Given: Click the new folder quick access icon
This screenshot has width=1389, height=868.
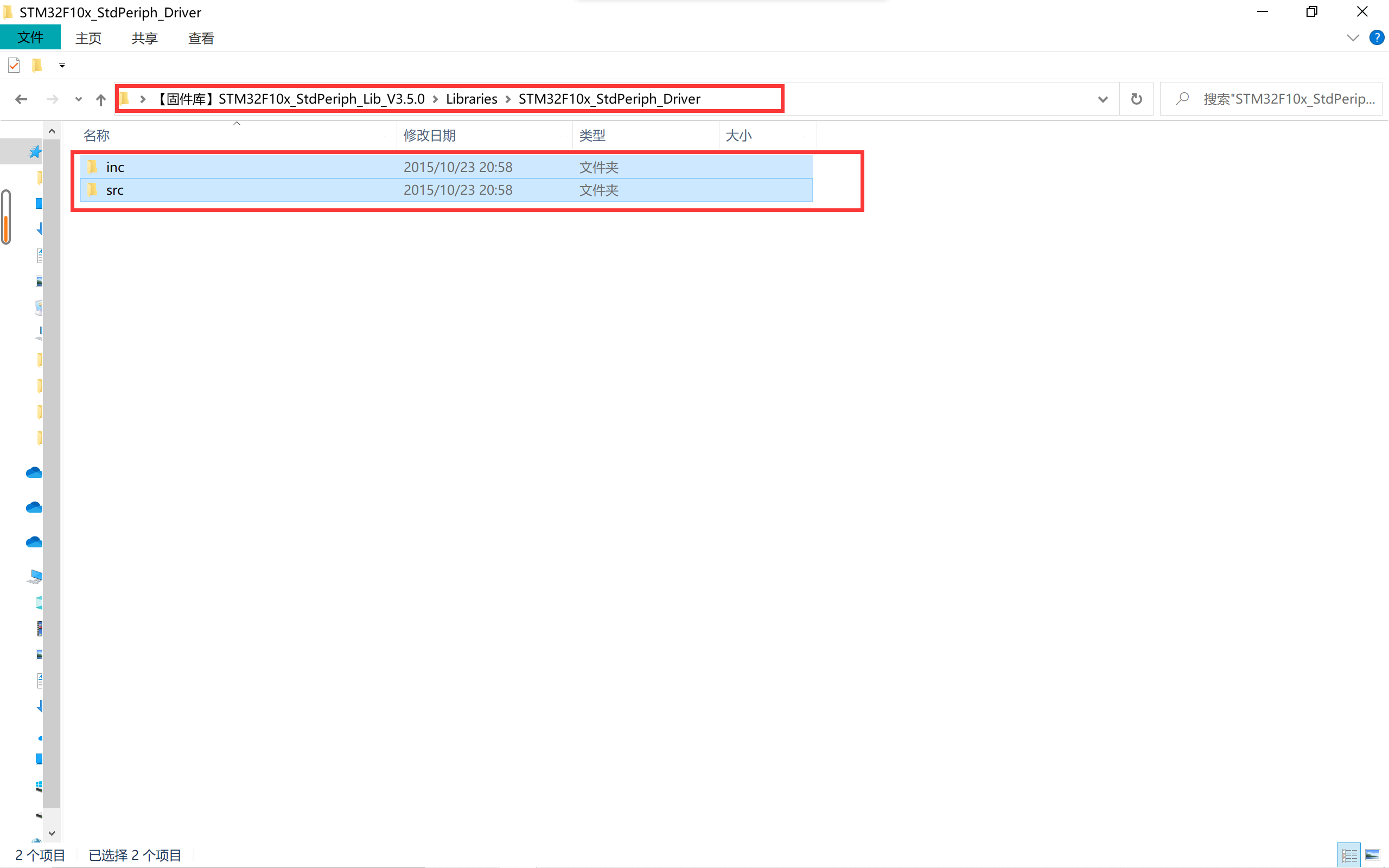Looking at the screenshot, I should (37, 66).
